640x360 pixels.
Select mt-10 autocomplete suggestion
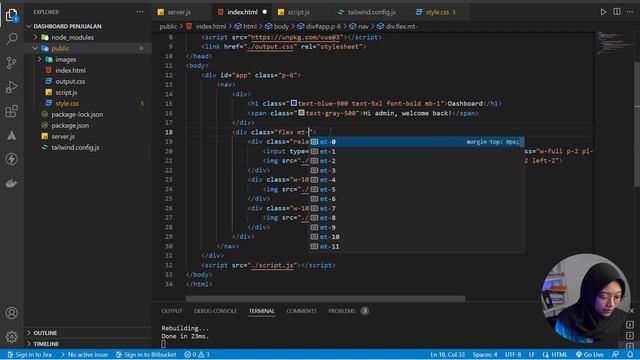(416, 237)
